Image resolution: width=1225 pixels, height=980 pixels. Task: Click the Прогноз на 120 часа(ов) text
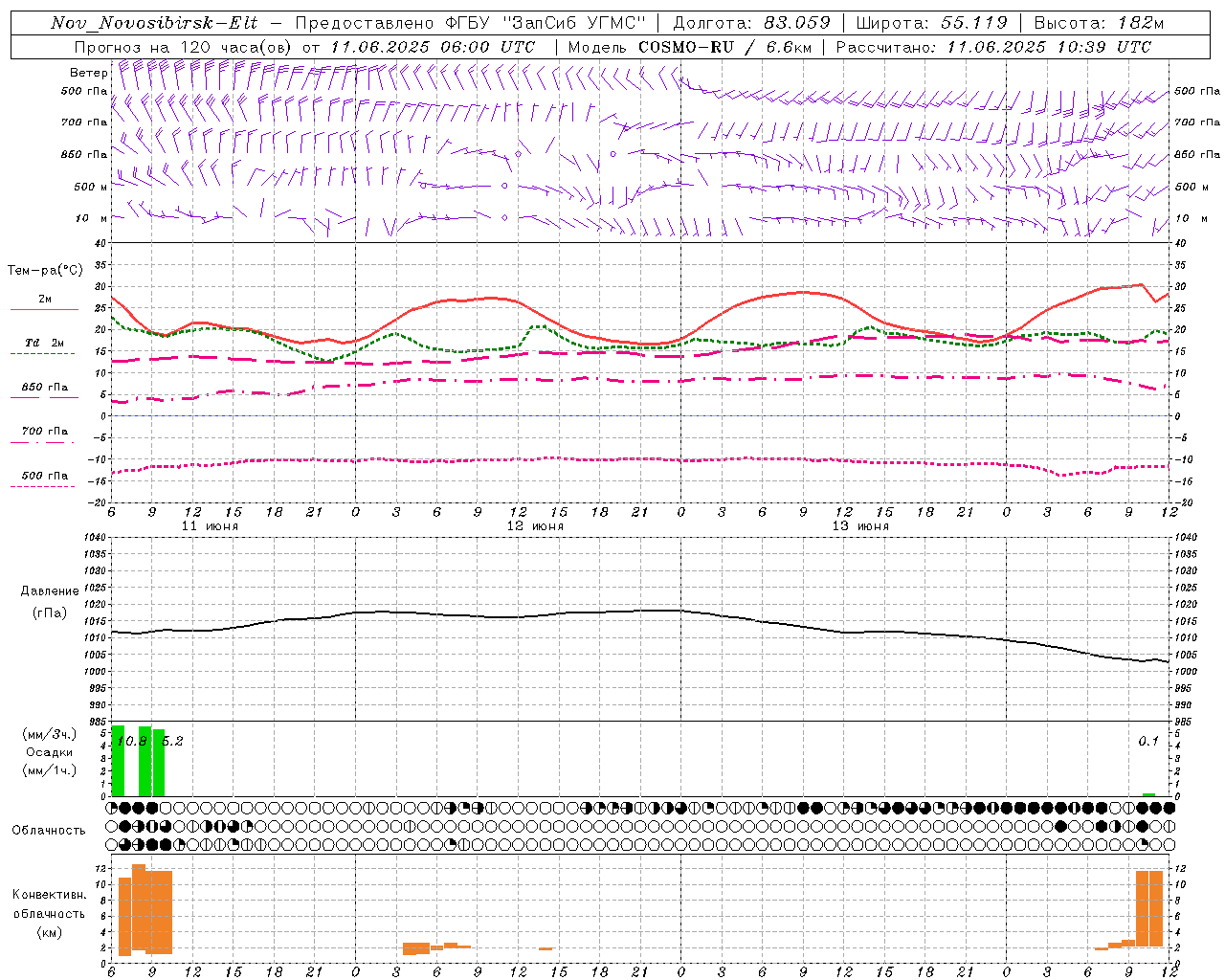click(x=184, y=47)
